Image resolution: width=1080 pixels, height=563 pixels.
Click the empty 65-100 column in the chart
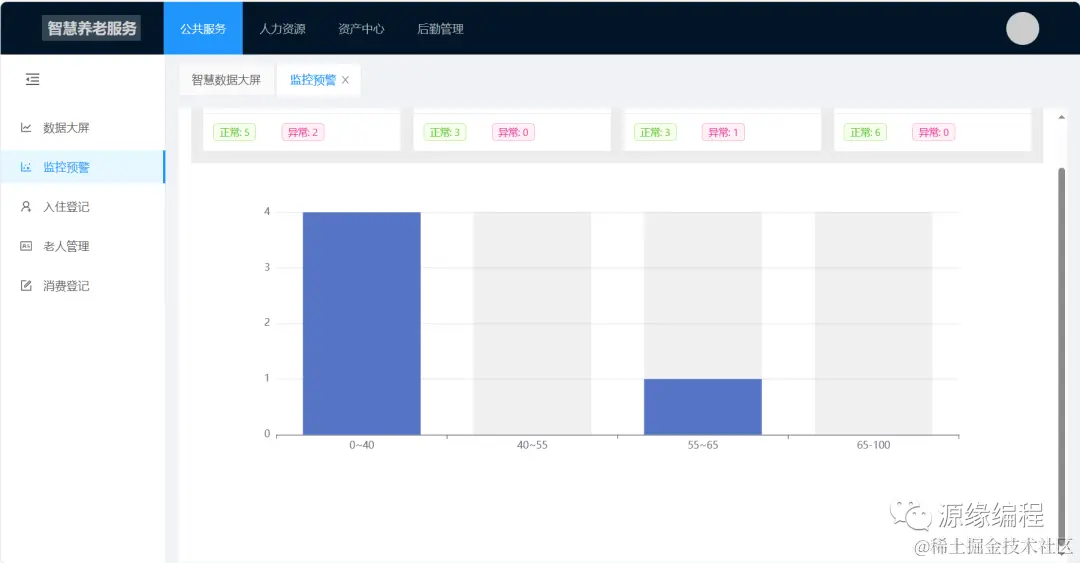pyautogui.click(x=873, y=323)
